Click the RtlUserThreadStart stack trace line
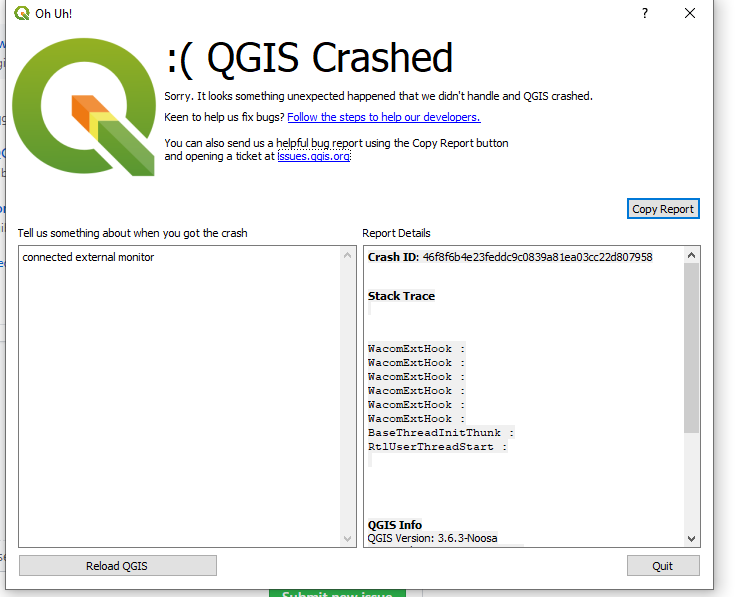This screenshot has width=742, height=597. pyautogui.click(x=437, y=447)
